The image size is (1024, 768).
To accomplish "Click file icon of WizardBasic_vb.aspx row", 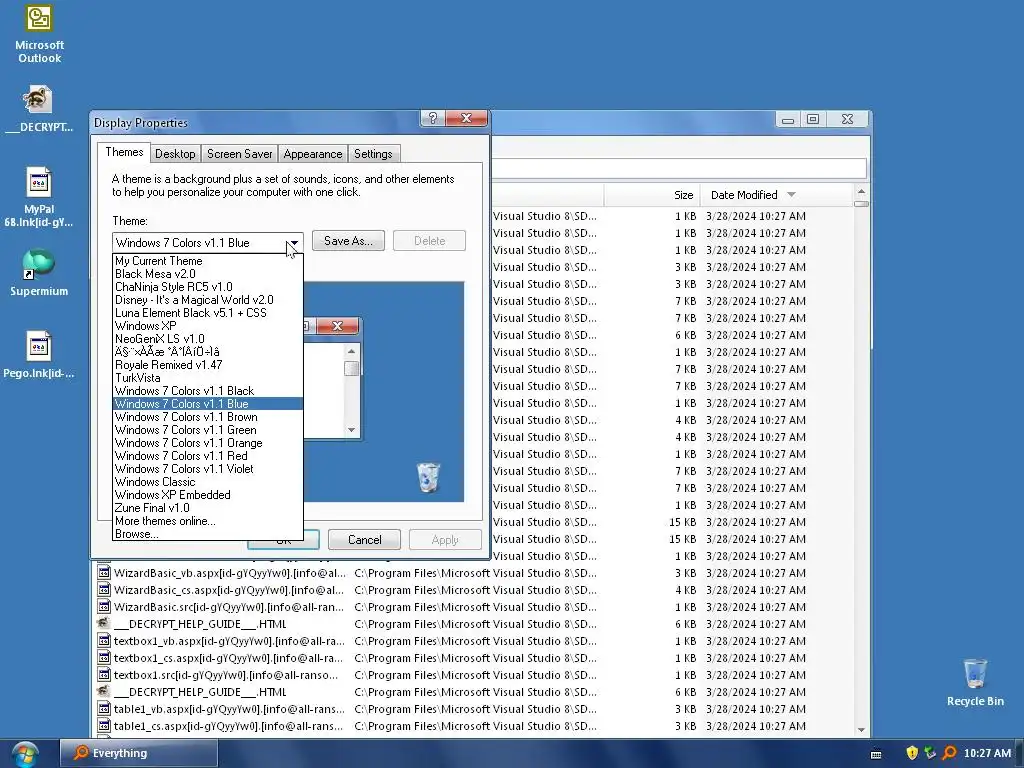I will (x=104, y=573).
